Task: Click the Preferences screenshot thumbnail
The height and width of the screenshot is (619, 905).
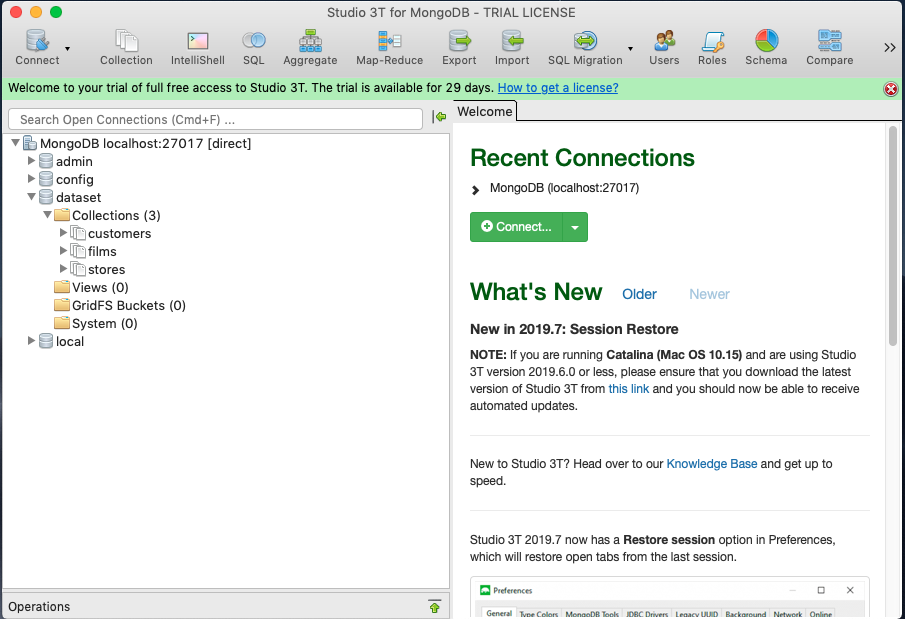Action: point(670,597)
